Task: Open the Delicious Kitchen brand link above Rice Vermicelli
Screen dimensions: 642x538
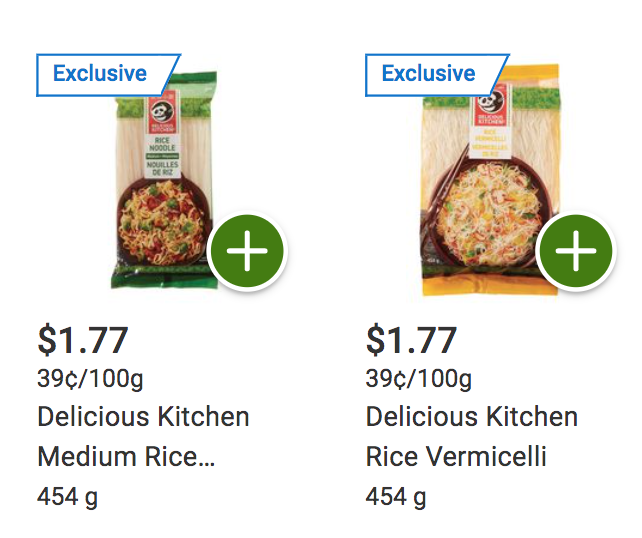Action: pos(472,417)
